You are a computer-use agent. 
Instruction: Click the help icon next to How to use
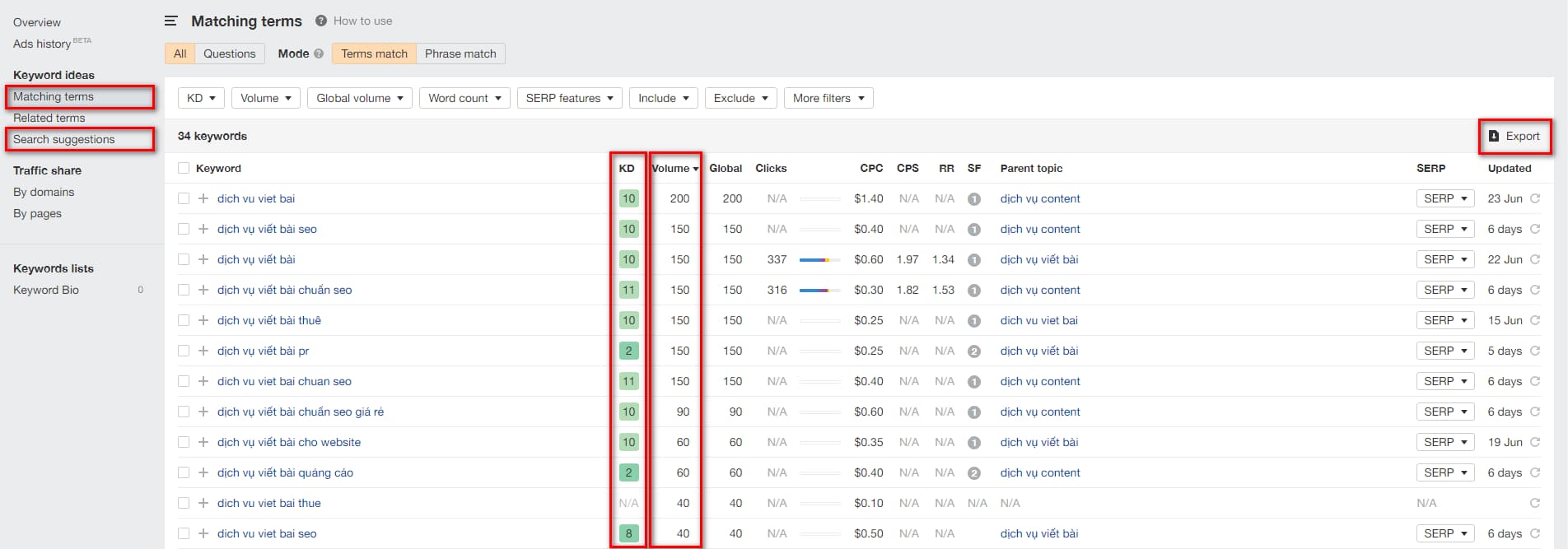click(321, 21)
